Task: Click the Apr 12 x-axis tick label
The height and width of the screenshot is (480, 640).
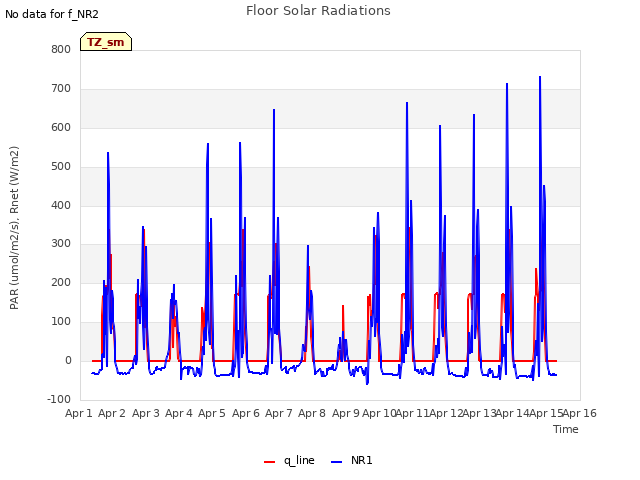Action: point(446,413)
